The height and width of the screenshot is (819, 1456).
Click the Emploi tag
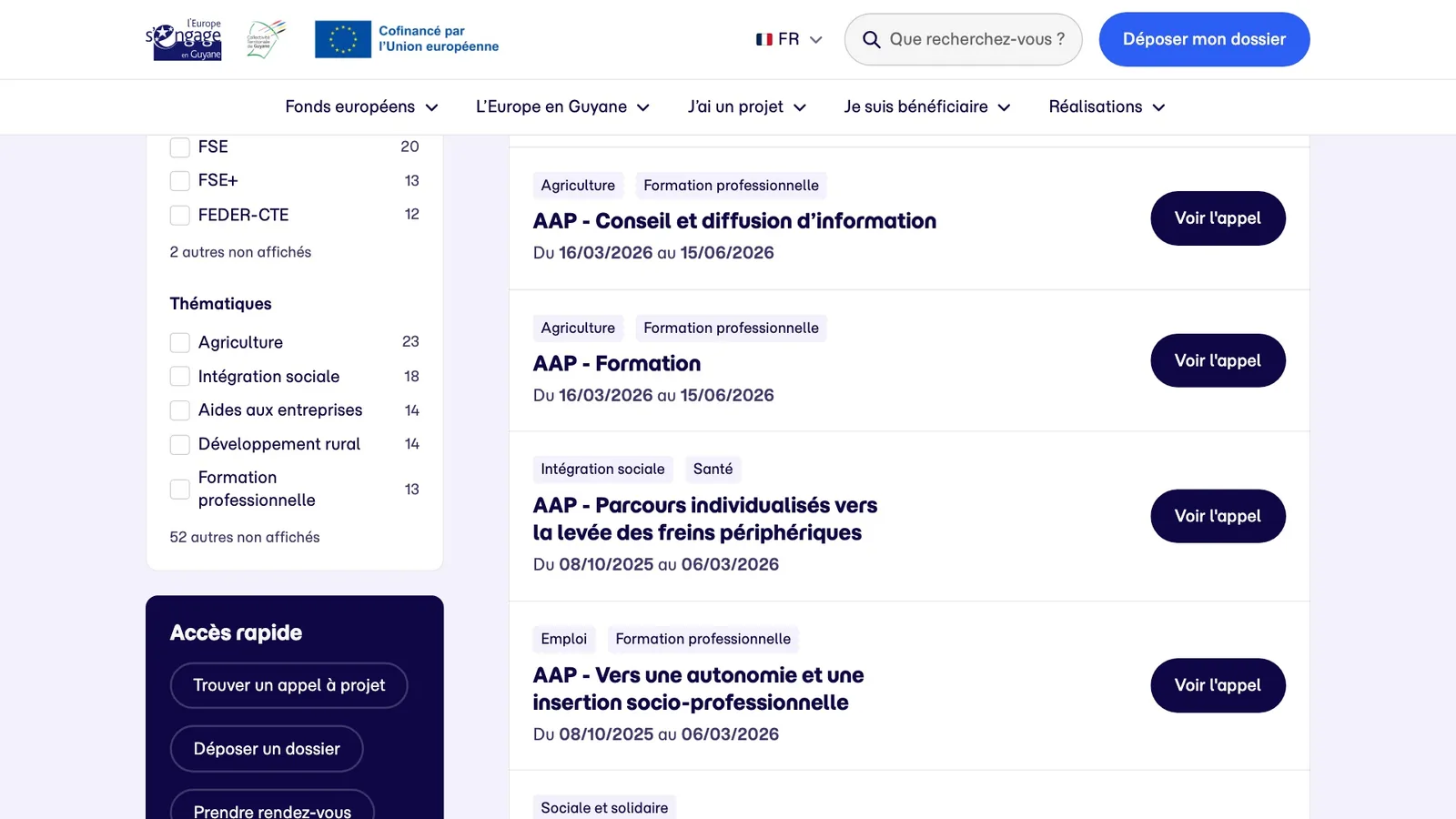pyautogui.click(x=563, y=639)
